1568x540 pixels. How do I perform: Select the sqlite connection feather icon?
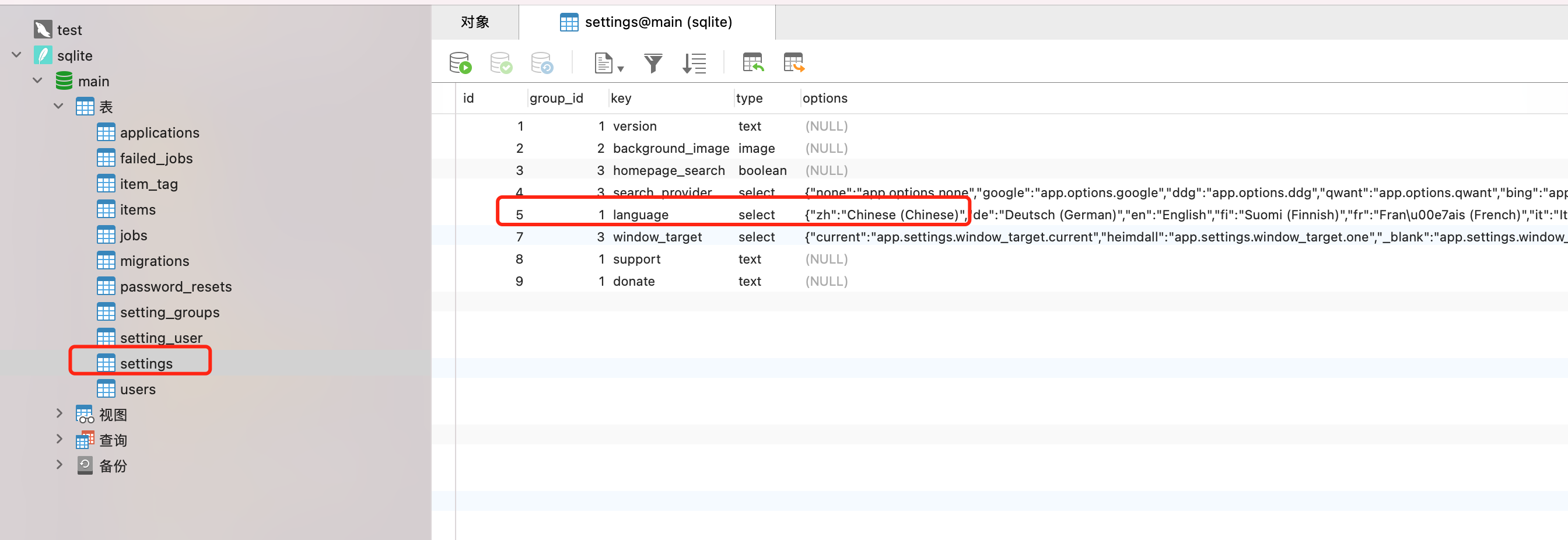tap(43, 55)
